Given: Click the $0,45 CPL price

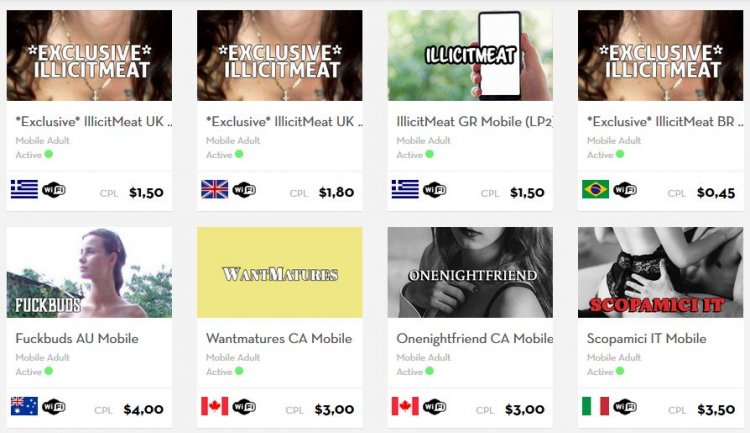Looking at the screenshot, I should tap(716, 193).
